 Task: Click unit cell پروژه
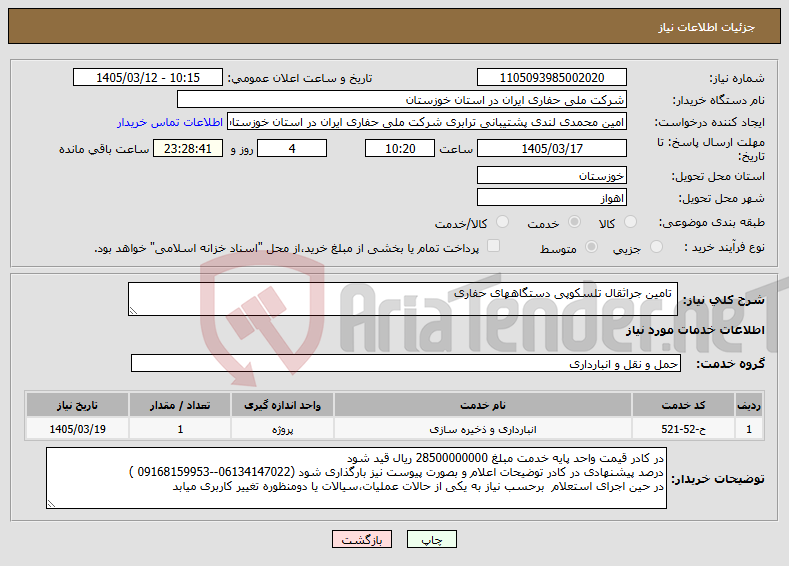(282, 429)
